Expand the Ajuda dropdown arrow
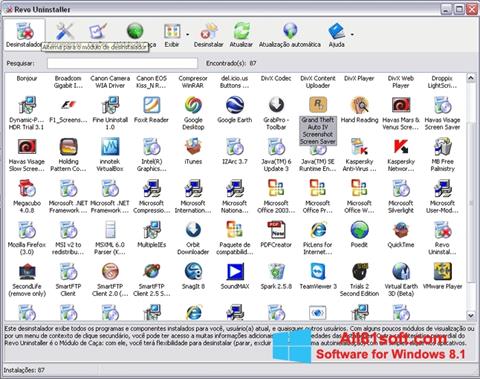This screenshot has height=379, width=480. click(x=352, y=34)
